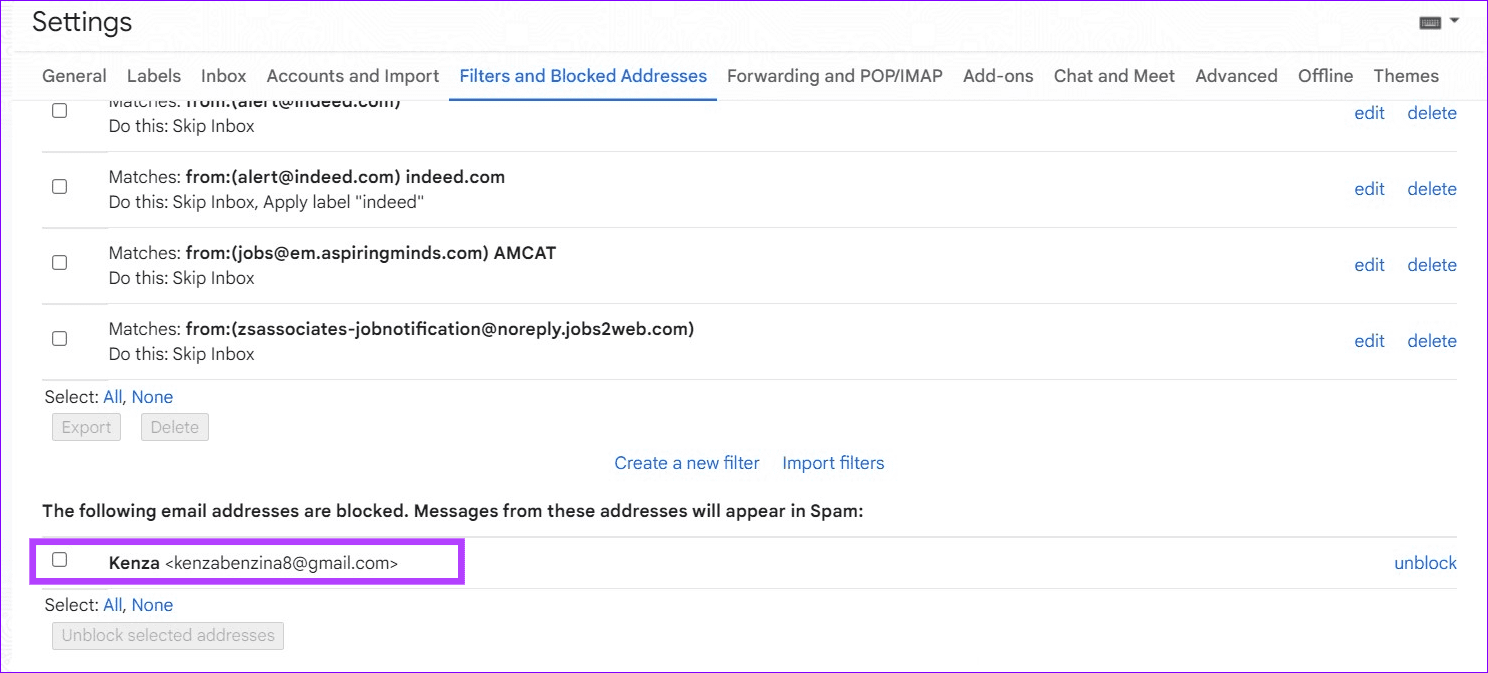
Task: Create a new filter
Action: (x=687, y=462)
